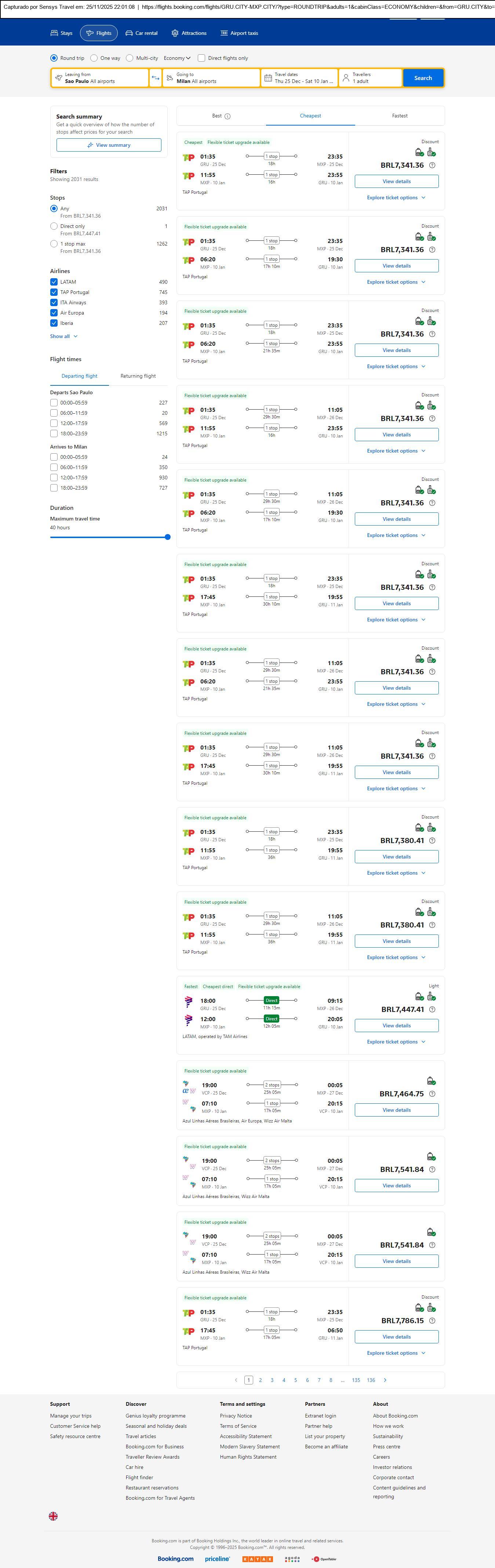Switch to the Fastest sorting tab

click(x=399, y=116)
